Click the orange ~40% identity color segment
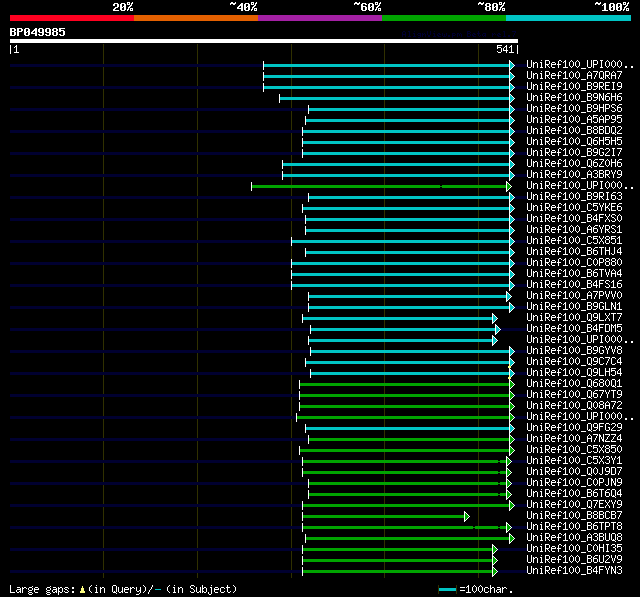Viewport: 640px width, 597px height. pos(196,18)
